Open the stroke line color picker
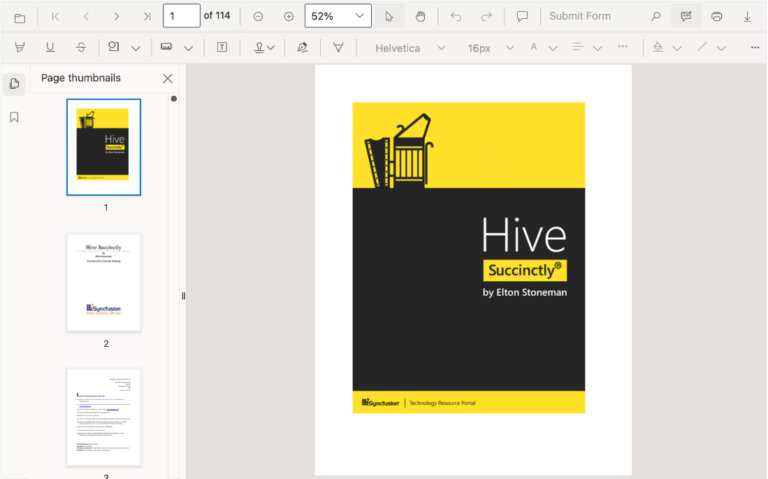 (711, 48)
